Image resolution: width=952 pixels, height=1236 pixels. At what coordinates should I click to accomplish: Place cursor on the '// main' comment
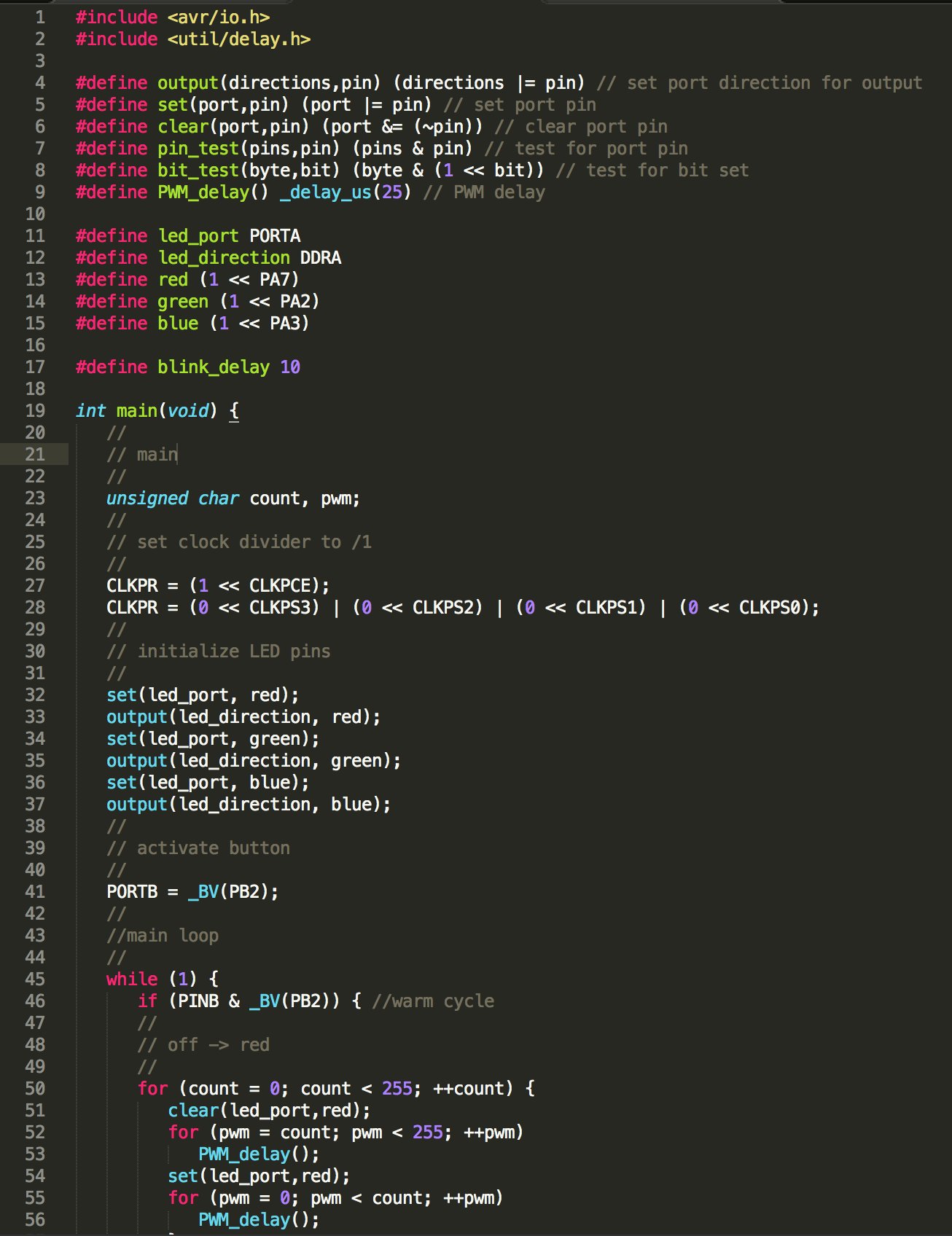point(142,455)
